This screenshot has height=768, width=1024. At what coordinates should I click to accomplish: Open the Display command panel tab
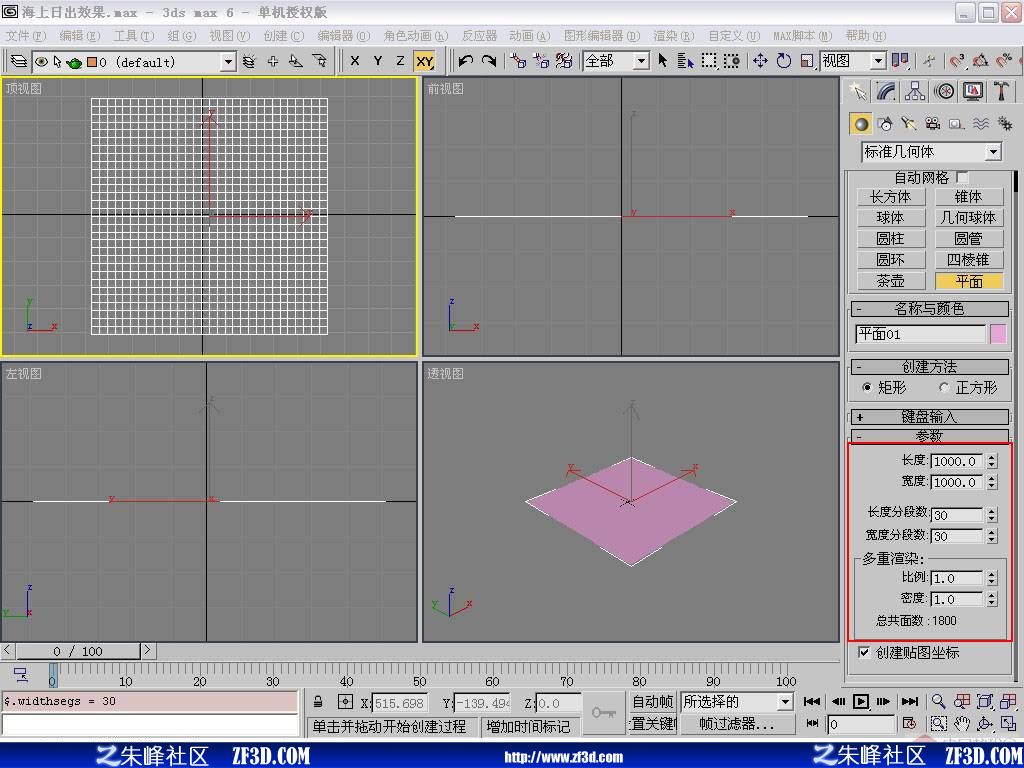coord(972,91)
